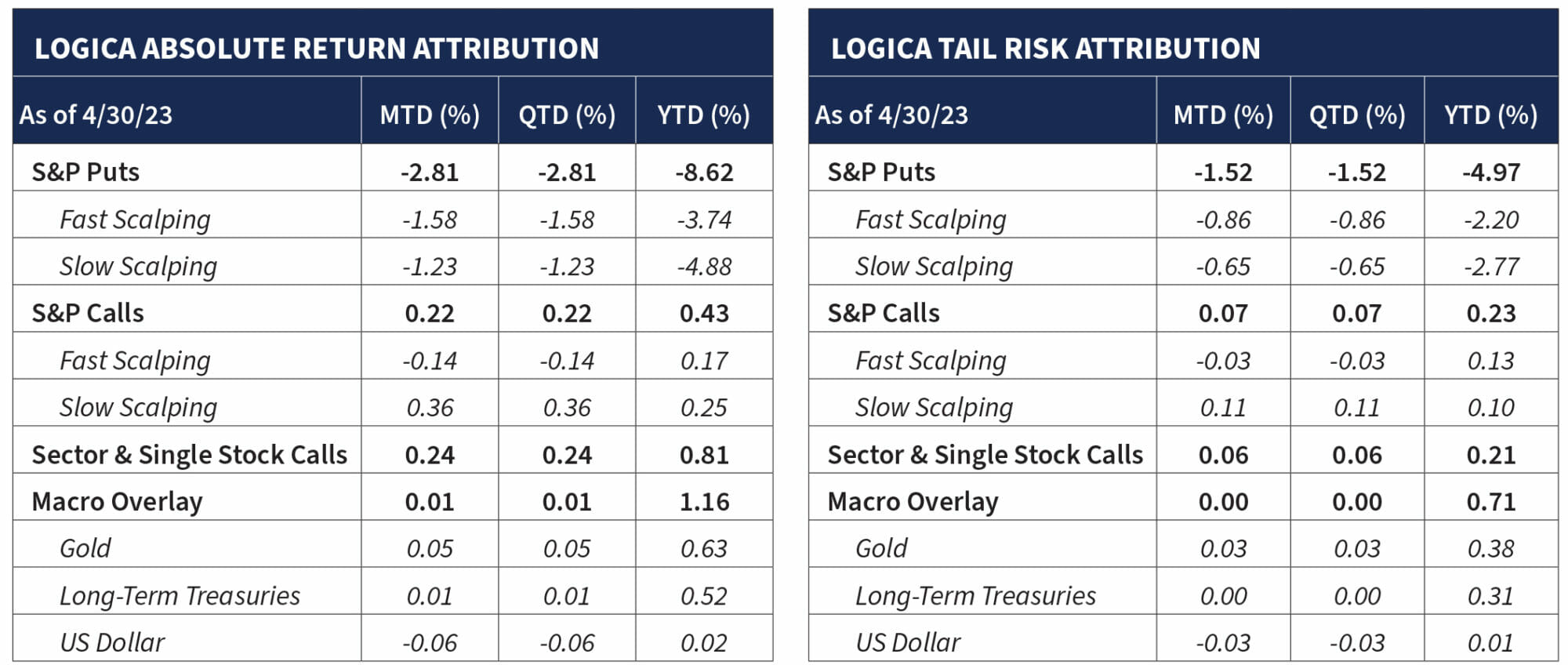Click S&P Calls row label in Tail Risk table
The width and height of the screenshot is (1568, 665).
pos(883,313)
